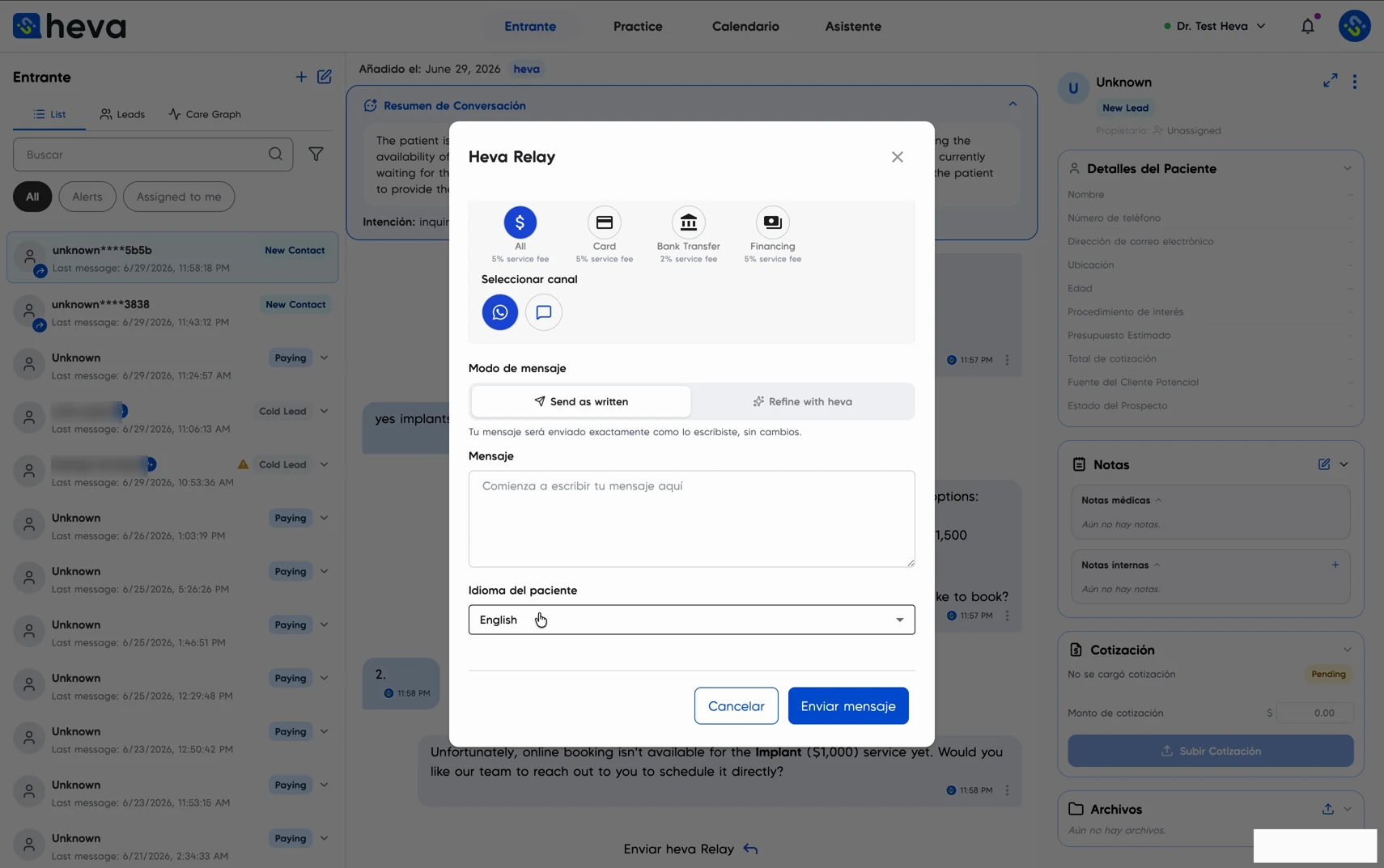Click into the Mensaje text area
Screen dimensions: 1384x868
(692, 519)
